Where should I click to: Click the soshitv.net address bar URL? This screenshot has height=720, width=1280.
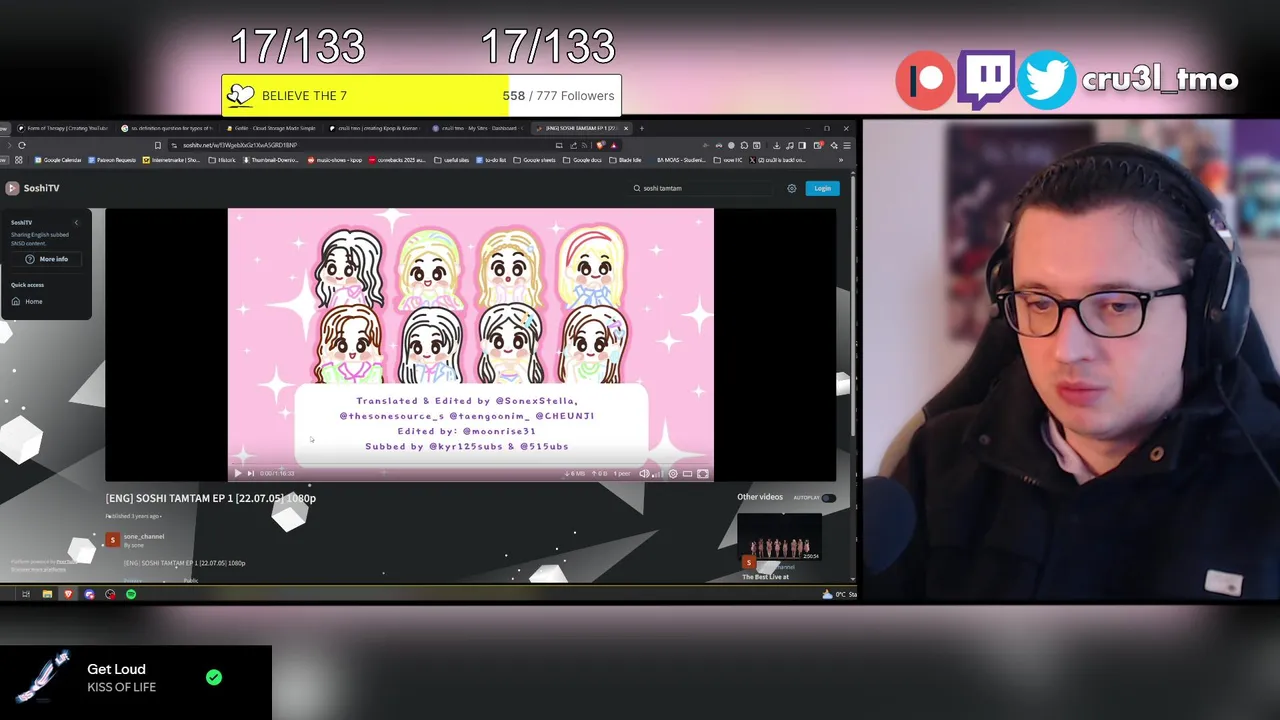click(240, 145)
